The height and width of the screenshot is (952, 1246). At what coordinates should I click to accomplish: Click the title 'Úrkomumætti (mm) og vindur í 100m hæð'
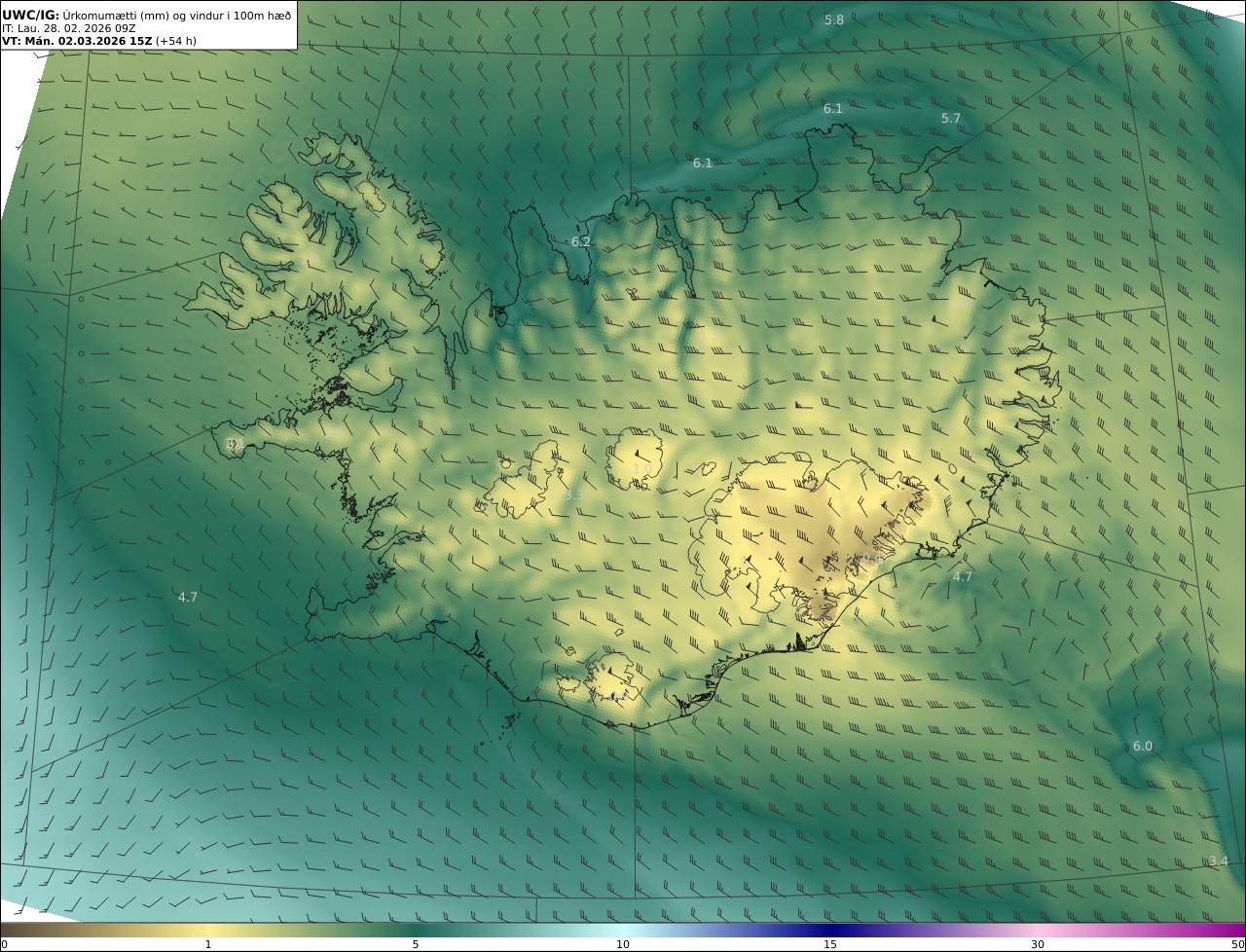[x=177, y=16]
